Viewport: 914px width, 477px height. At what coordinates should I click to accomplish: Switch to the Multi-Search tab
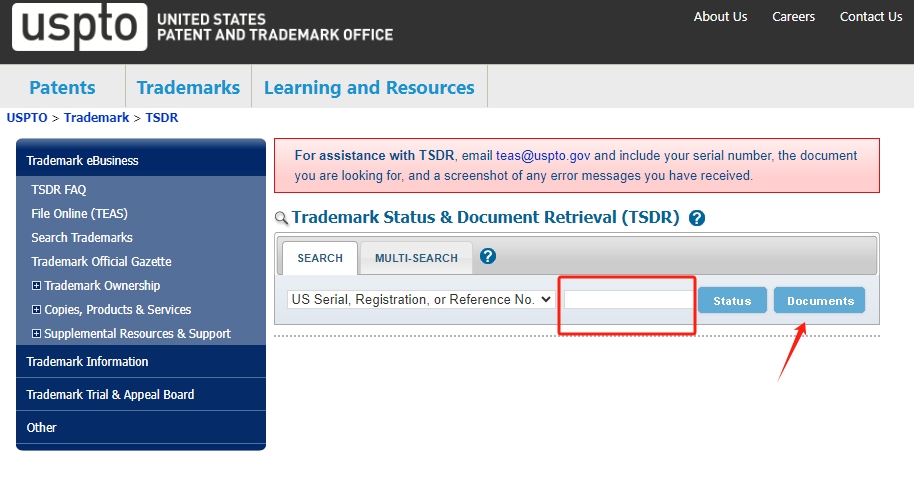click(416, 258)
